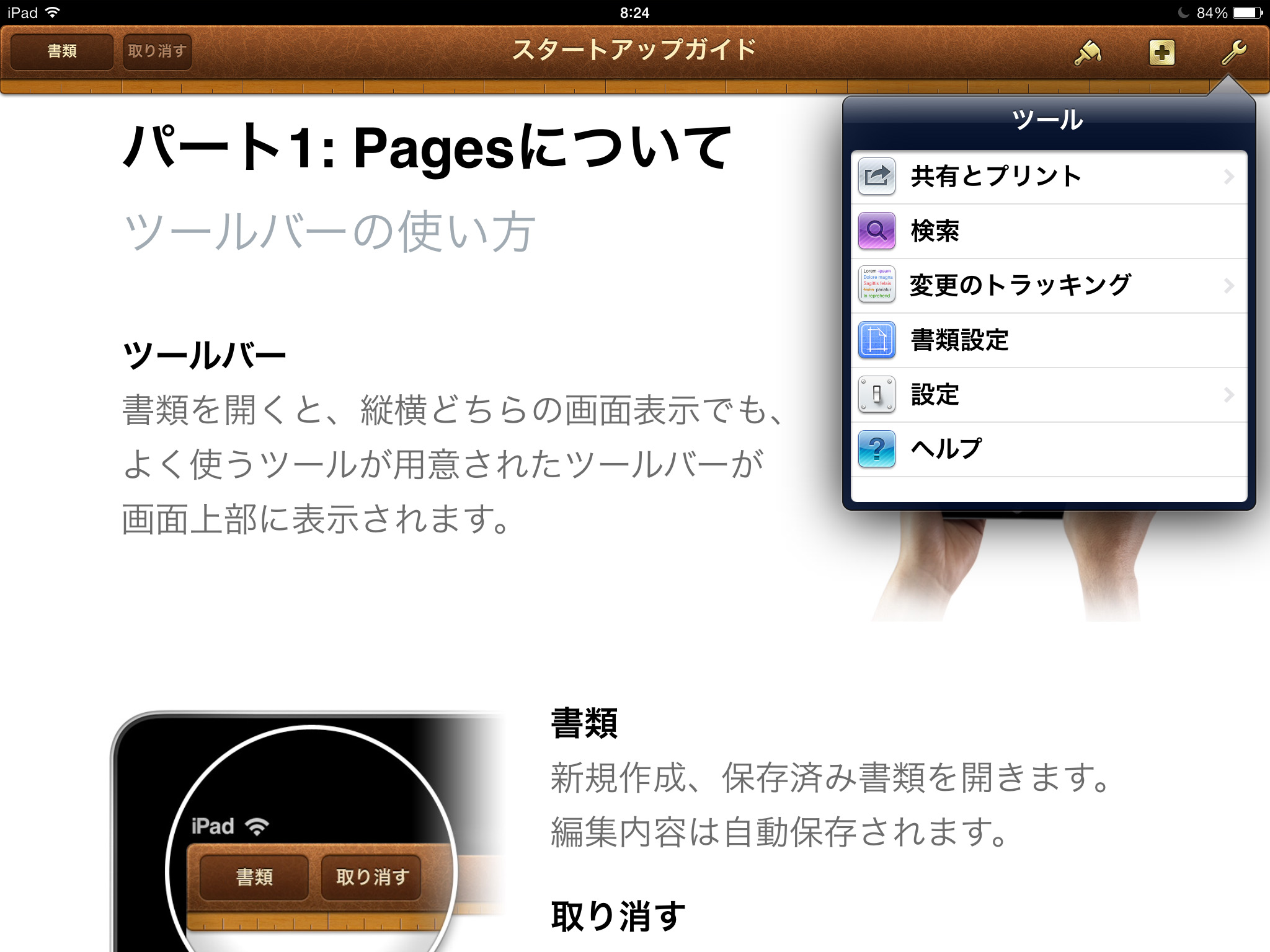Tap the do-not-disturb moon icon
Screen dimensions: 1270x952
[x=1183, y=12]
